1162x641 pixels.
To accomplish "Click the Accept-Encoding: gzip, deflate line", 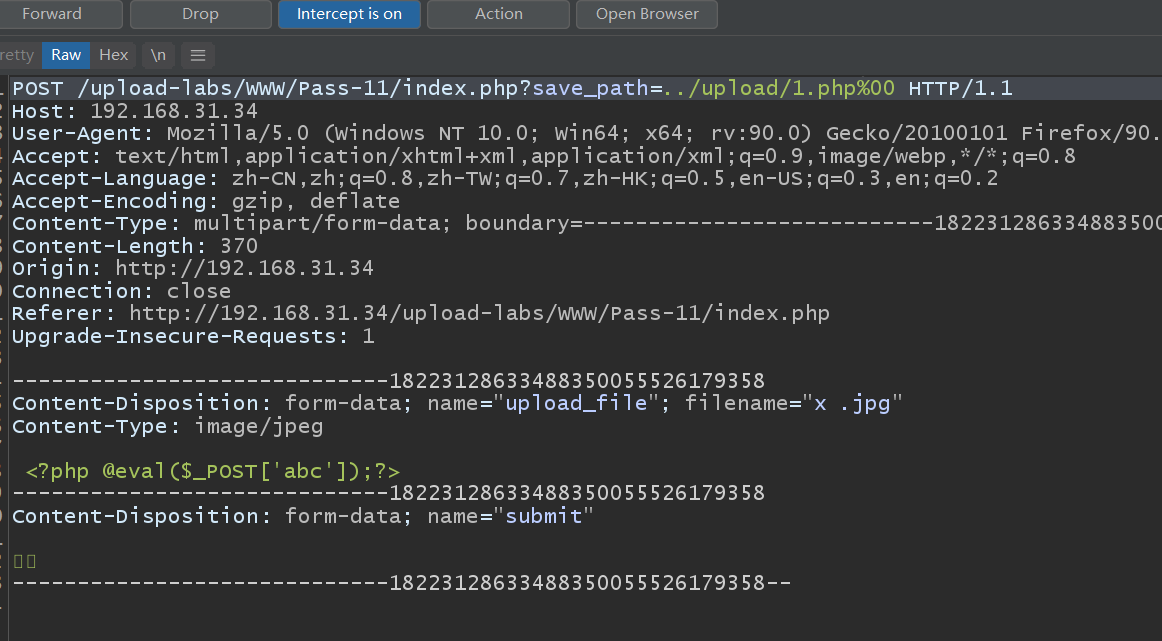I will (x=205, y=201).
